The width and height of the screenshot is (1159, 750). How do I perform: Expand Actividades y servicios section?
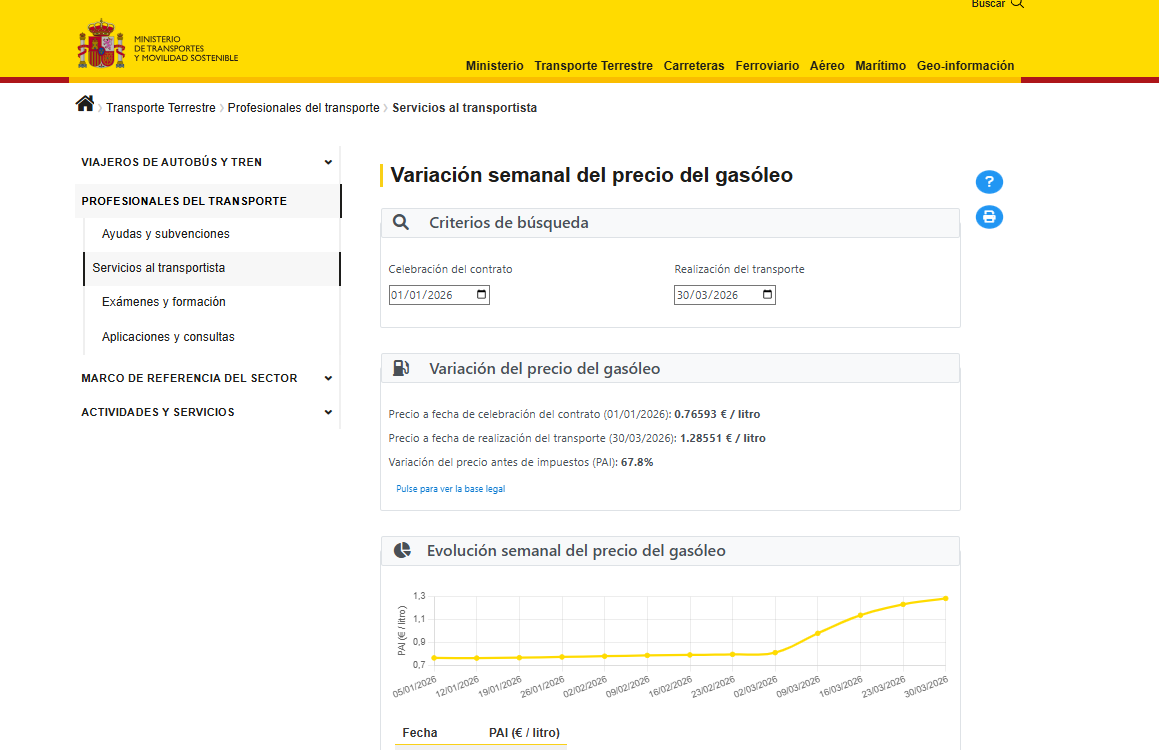coord(328,412)
